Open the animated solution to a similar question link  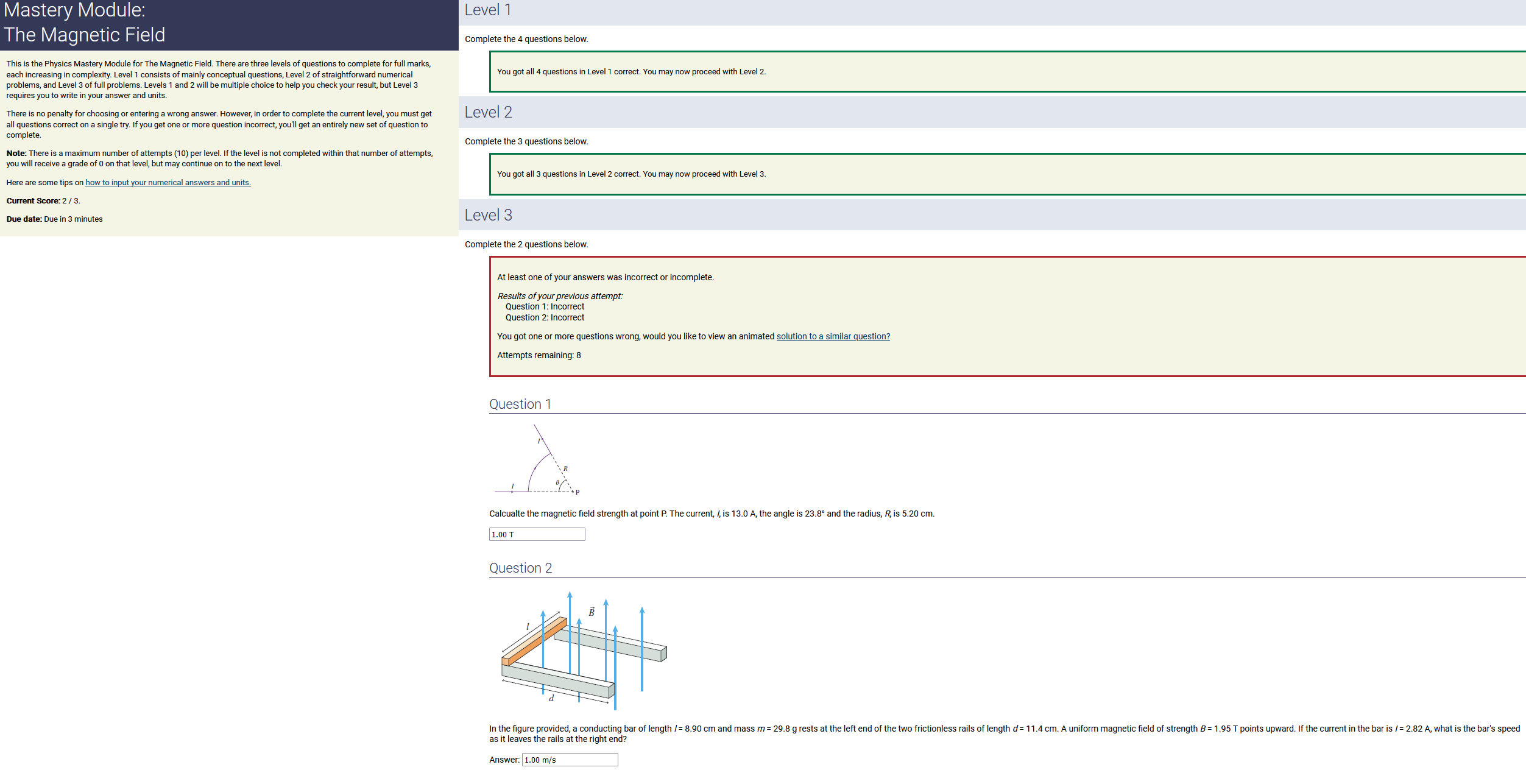click(833, 336)
